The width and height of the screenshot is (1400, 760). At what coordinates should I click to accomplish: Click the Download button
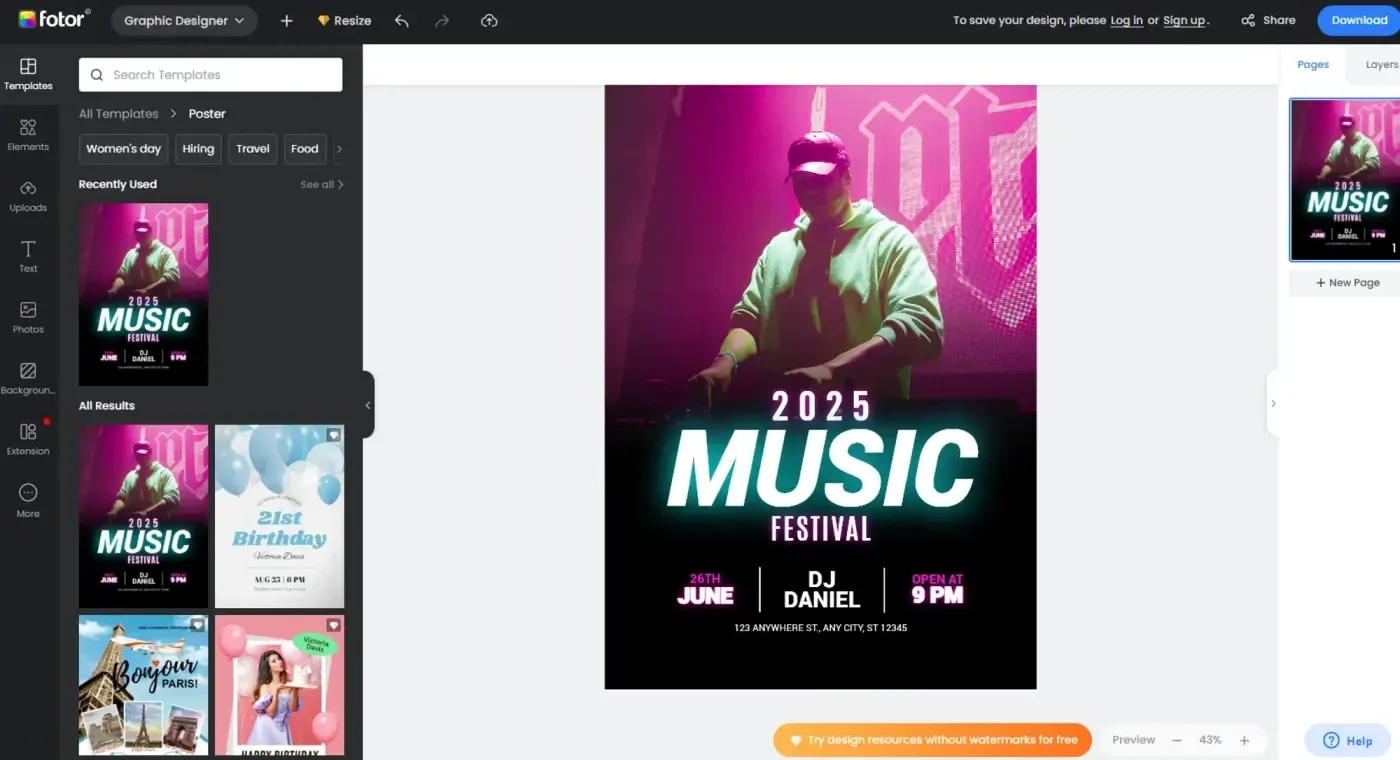click(1359, 20)
